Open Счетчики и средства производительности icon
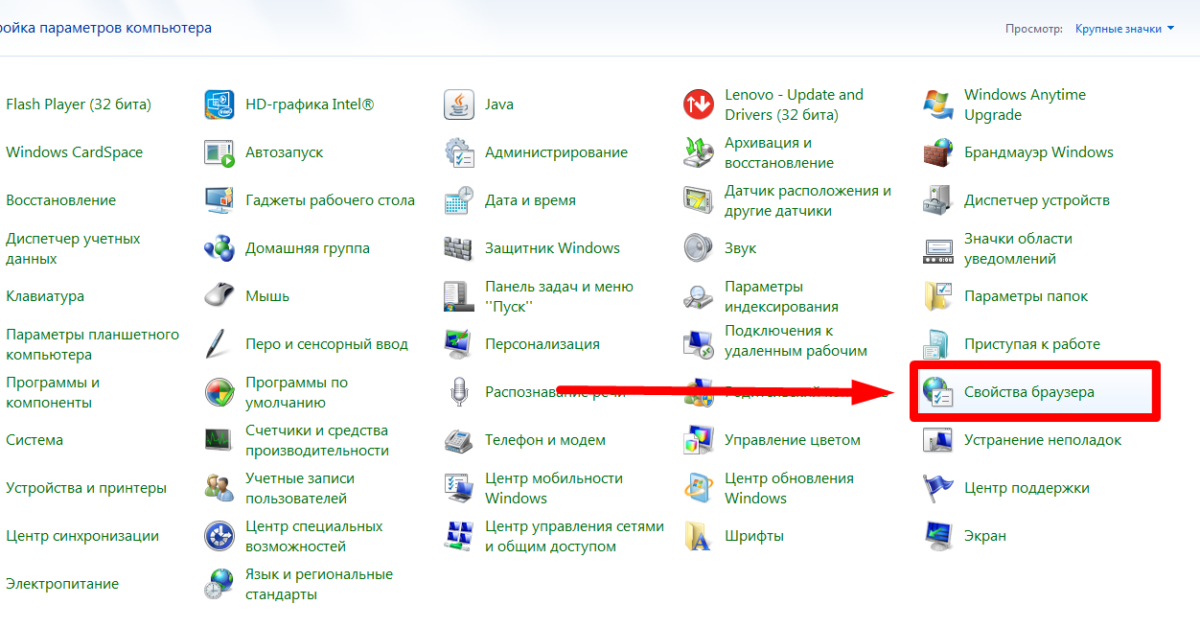Viewport: 1200px width, 628px height. [x=219, y=440]
